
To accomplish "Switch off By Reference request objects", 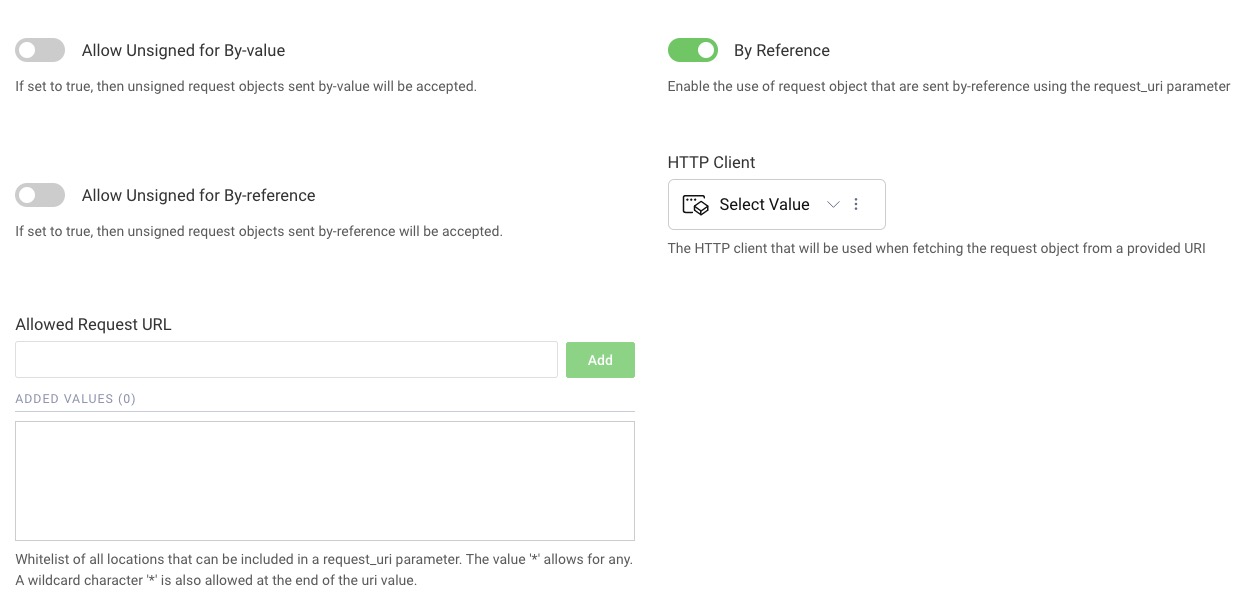I will click(692, 49).
